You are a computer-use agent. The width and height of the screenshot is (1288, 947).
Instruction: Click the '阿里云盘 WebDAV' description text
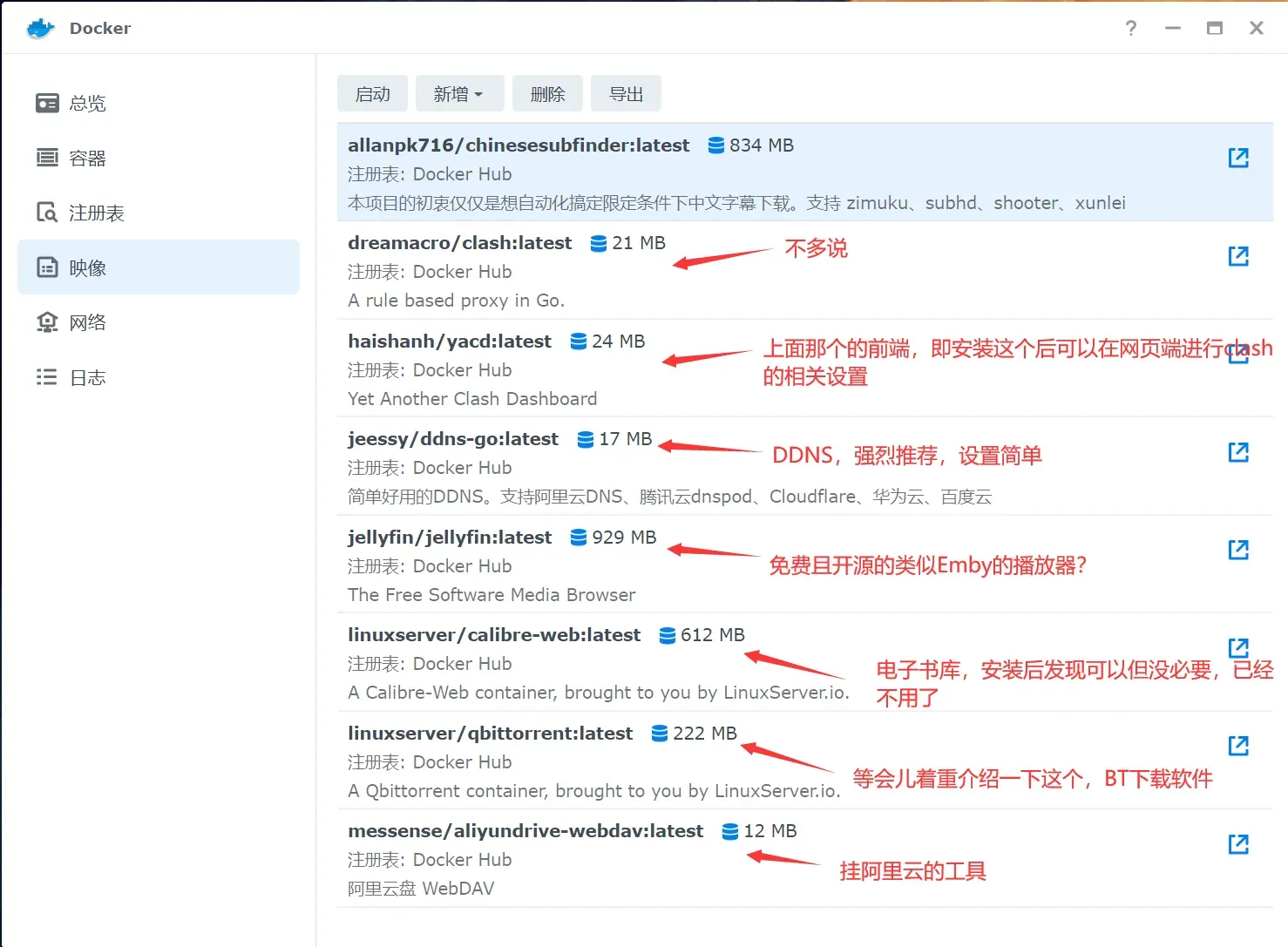pyautogui.click(x=421, y=889)
